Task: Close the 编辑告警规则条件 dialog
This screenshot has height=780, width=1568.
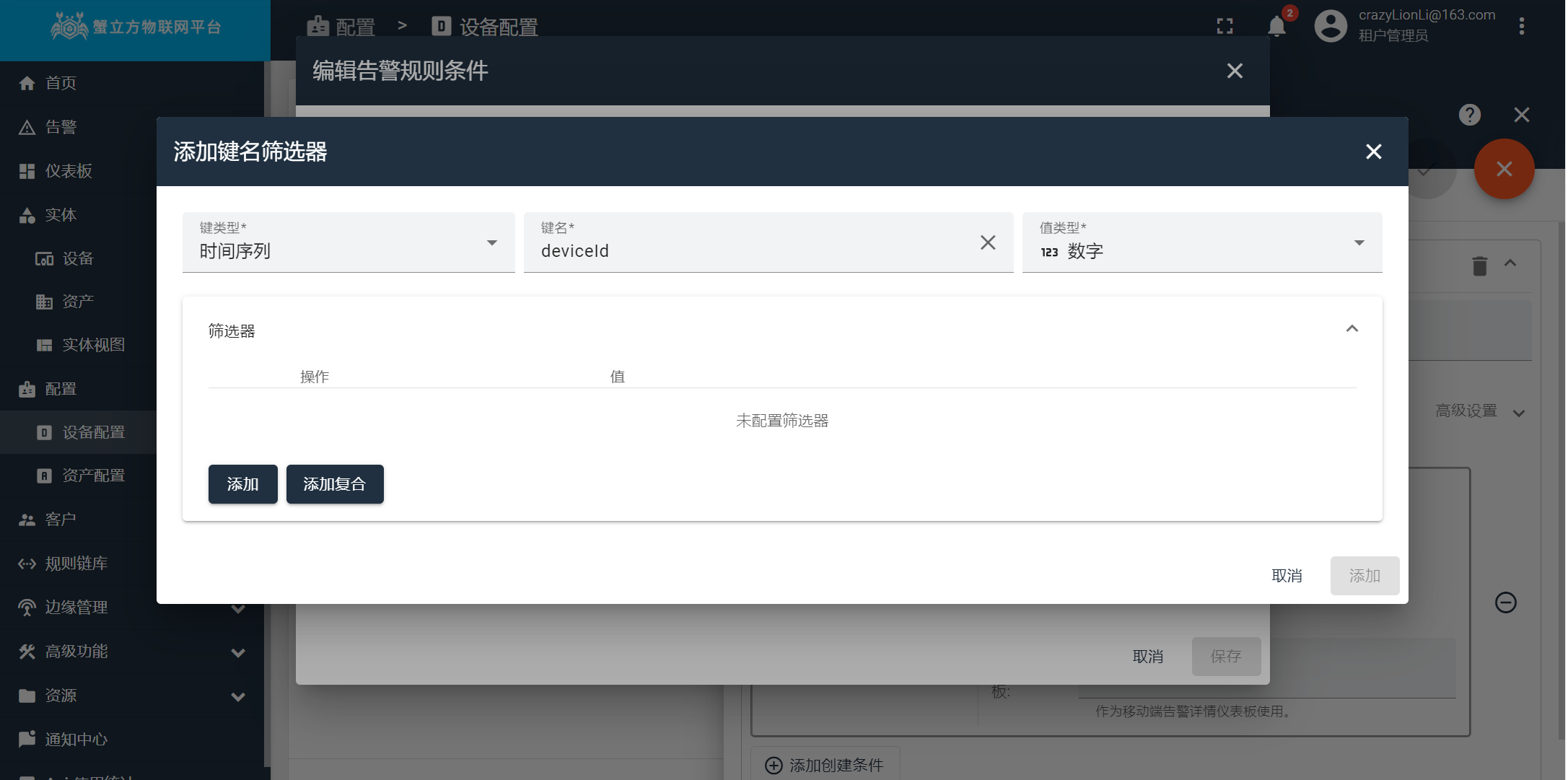Action: [1235, 71]
